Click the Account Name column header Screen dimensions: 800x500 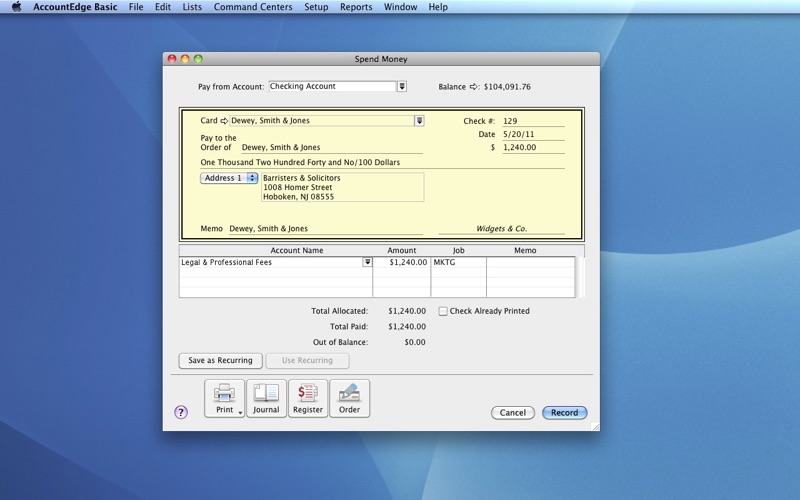tap(296, 251)
